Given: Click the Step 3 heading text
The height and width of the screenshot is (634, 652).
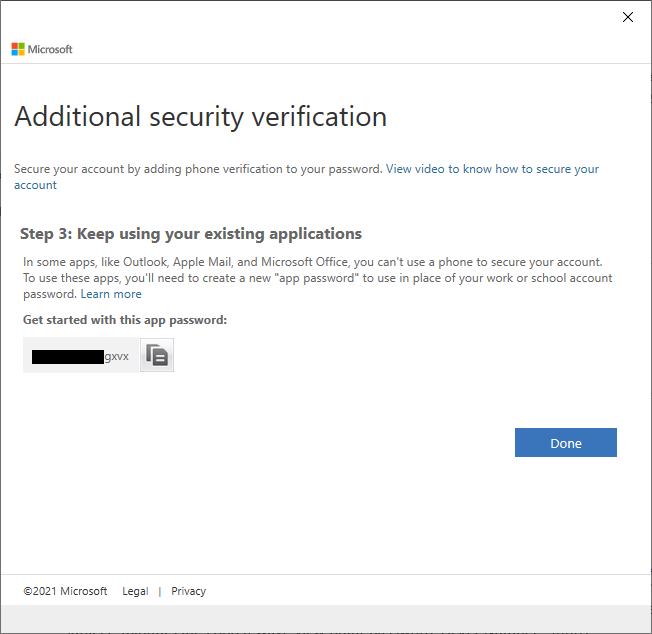Looking at the screenshot, I should click(190, 234).
